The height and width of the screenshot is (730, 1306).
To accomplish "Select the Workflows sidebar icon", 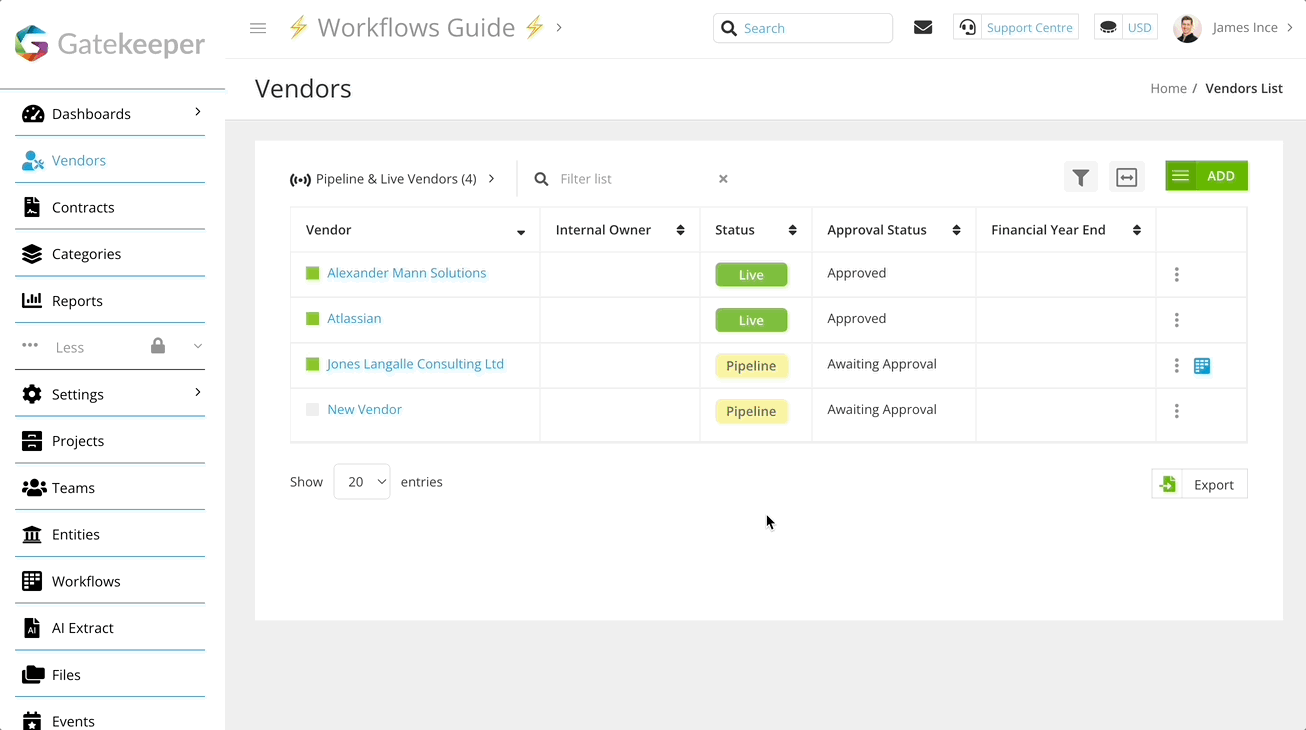I will pyautogui.click(x=31, y=580).
